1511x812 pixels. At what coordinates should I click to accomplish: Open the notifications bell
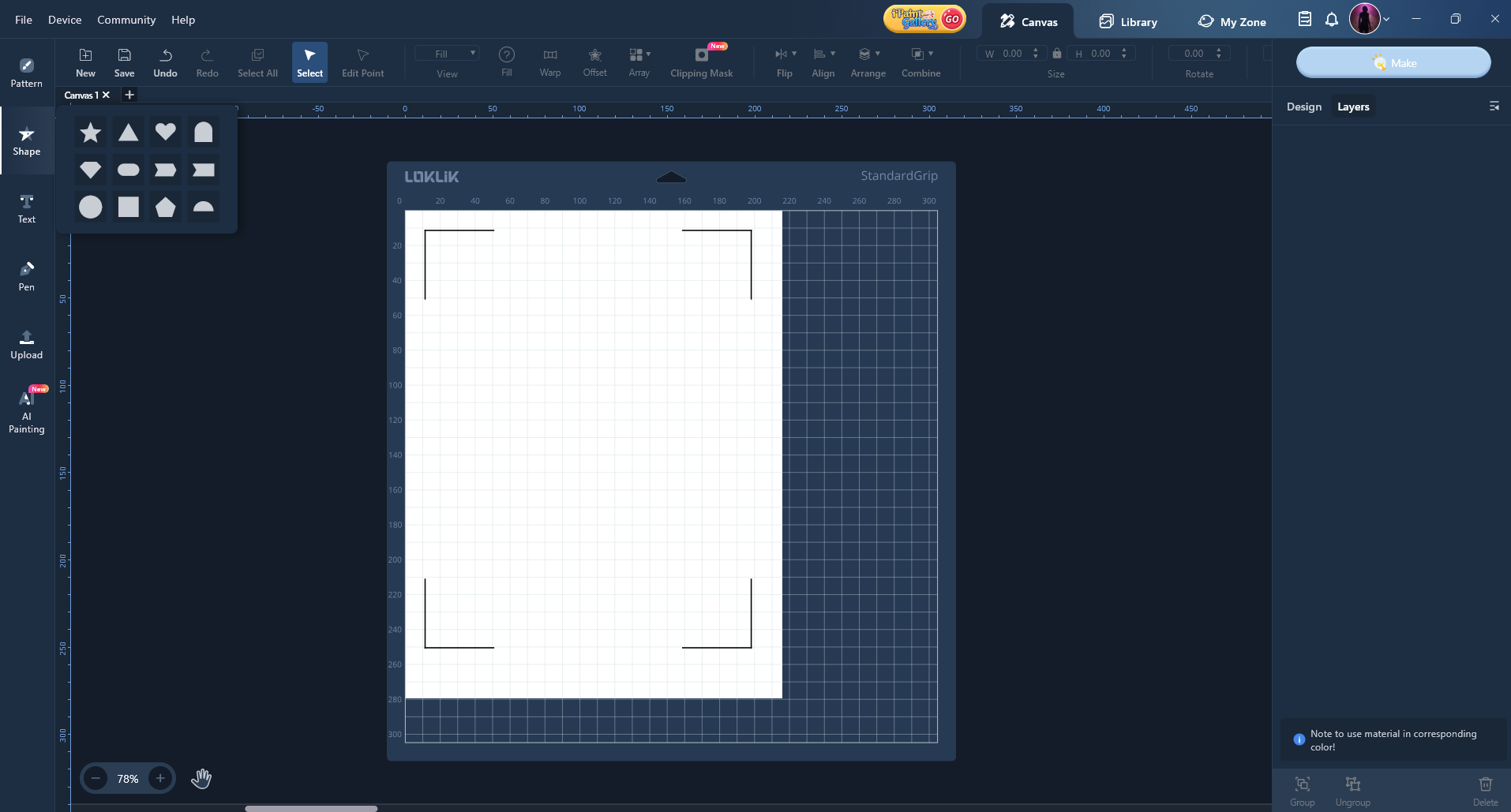coord(1332,20)
